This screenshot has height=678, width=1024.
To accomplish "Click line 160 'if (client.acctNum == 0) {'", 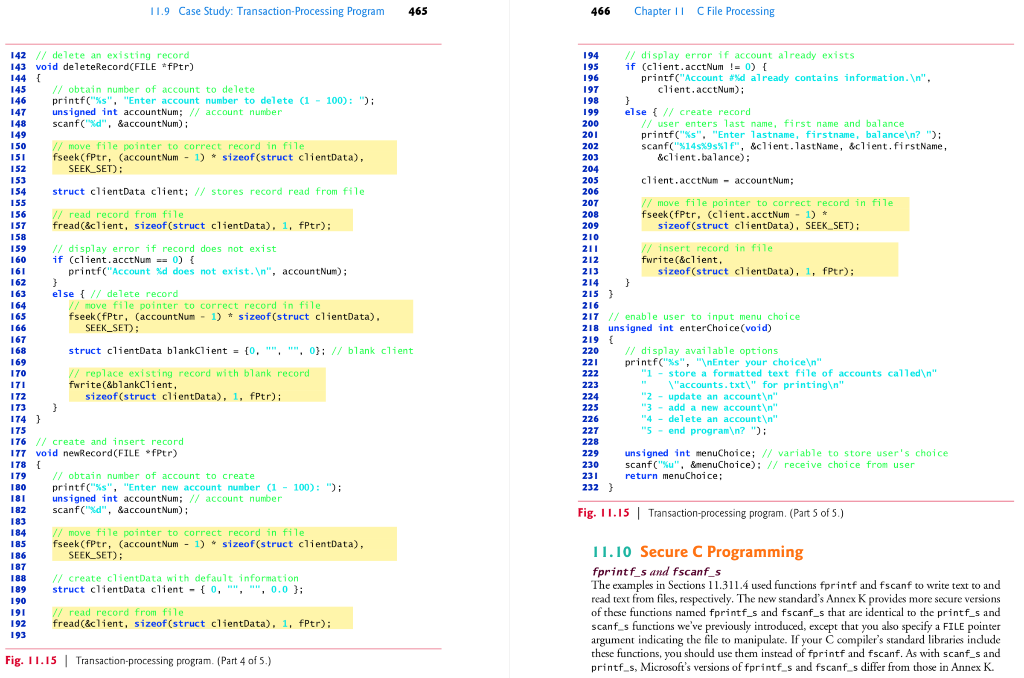I will (x=123, y=259).
